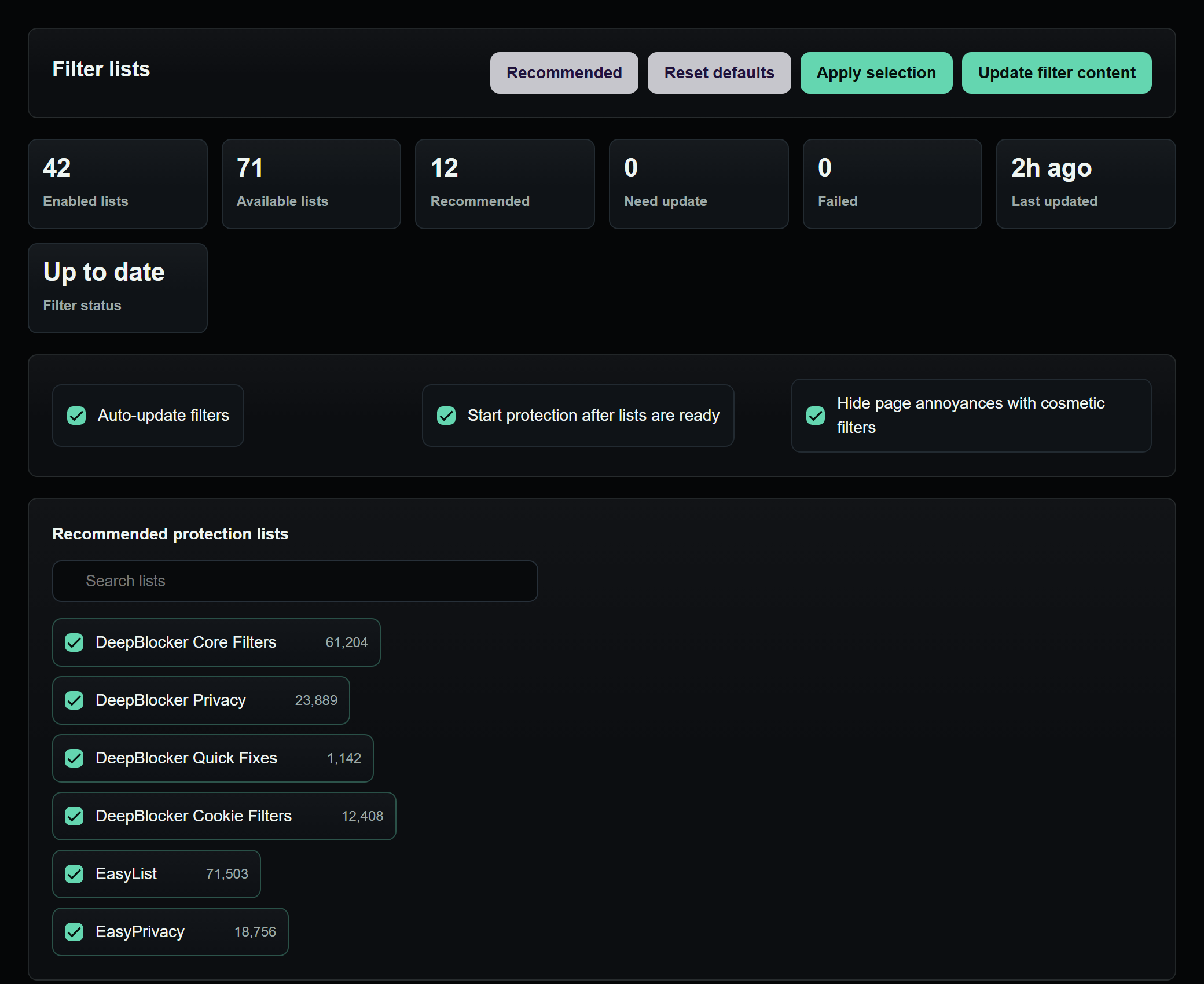Uncheck DeepBlocker Cookie Filters list
Screen dimensions: 1204x984
pos(74,816)
